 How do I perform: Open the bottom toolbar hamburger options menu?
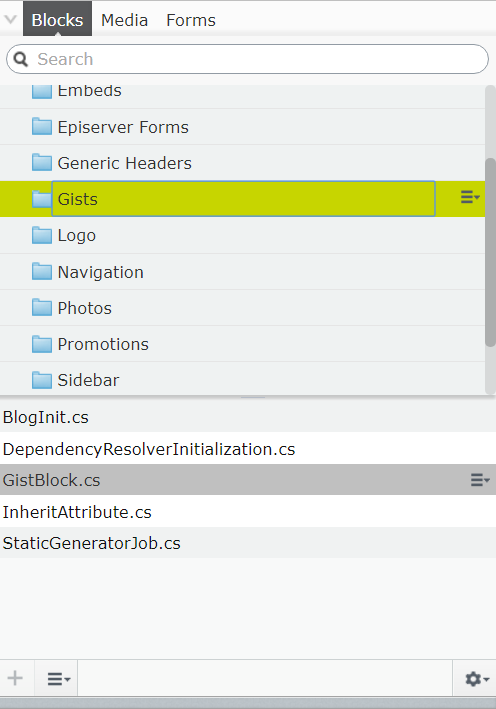pyautogui.click(x=59, y=679)
